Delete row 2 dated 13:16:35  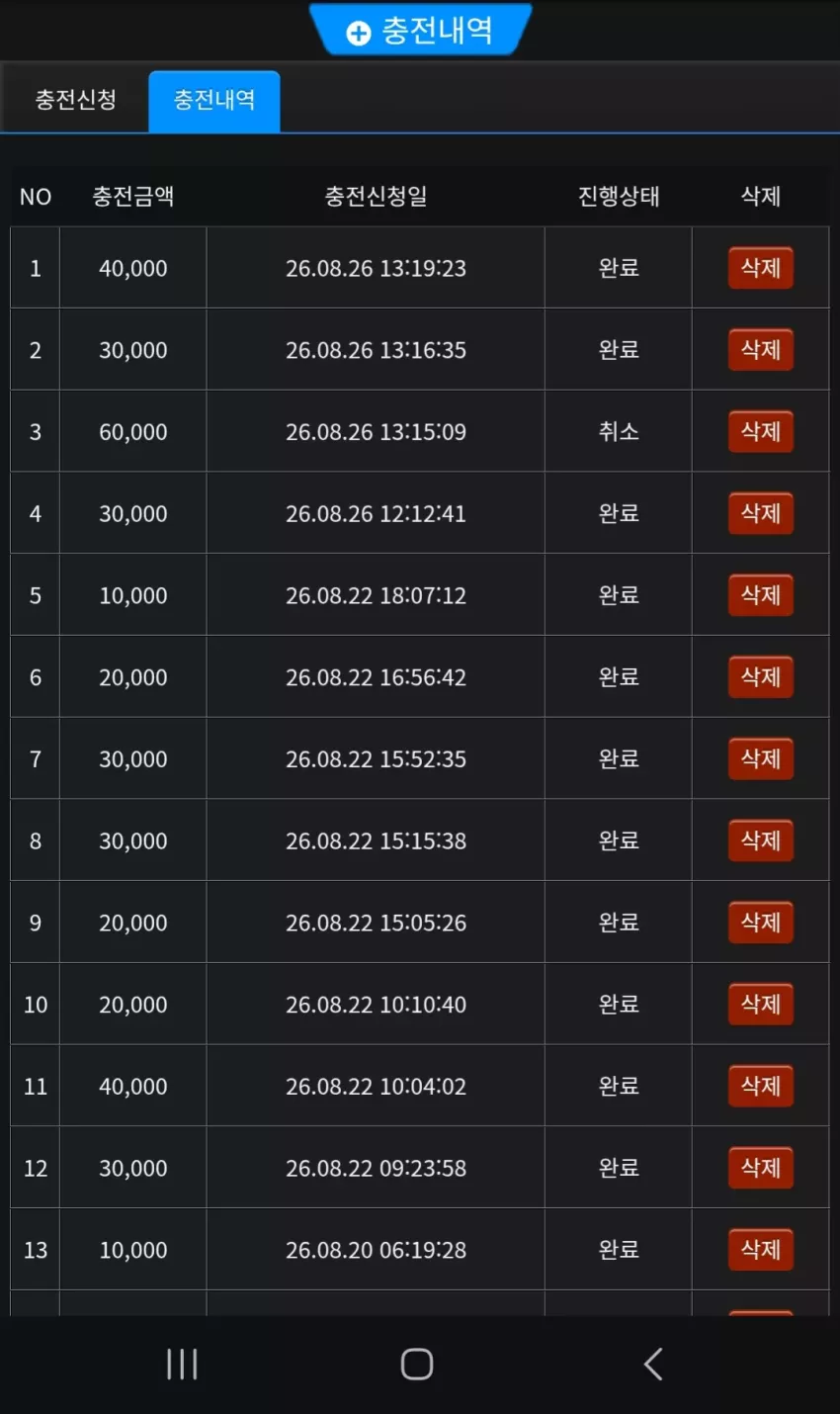point(761,350)
